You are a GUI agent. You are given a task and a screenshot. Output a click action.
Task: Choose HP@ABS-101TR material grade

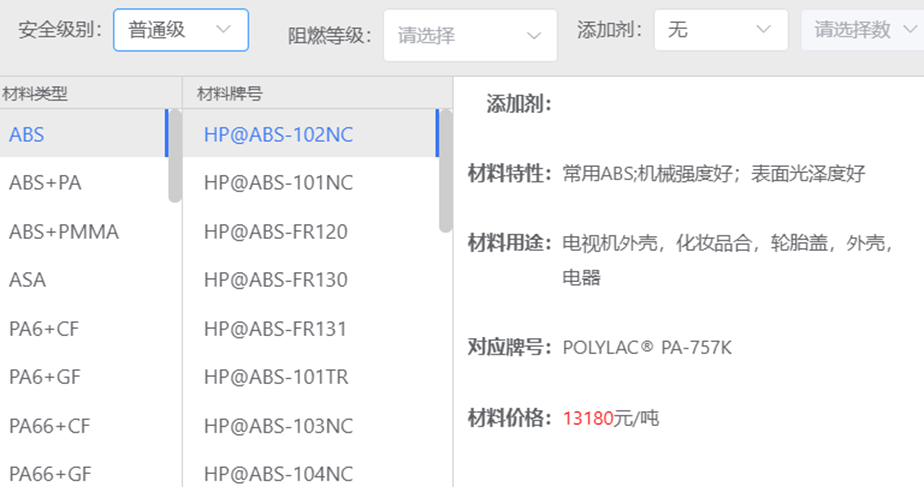tap(310, 377)
